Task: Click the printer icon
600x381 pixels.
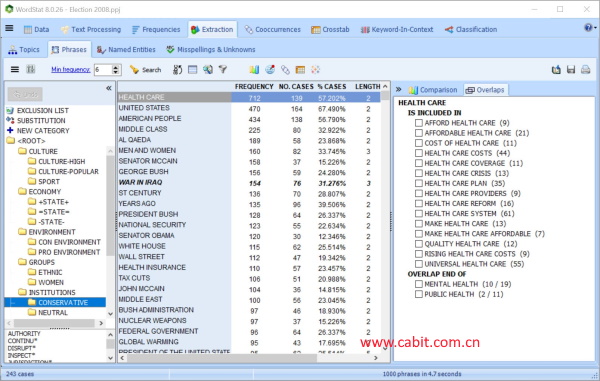Action: tap(586, 70)
